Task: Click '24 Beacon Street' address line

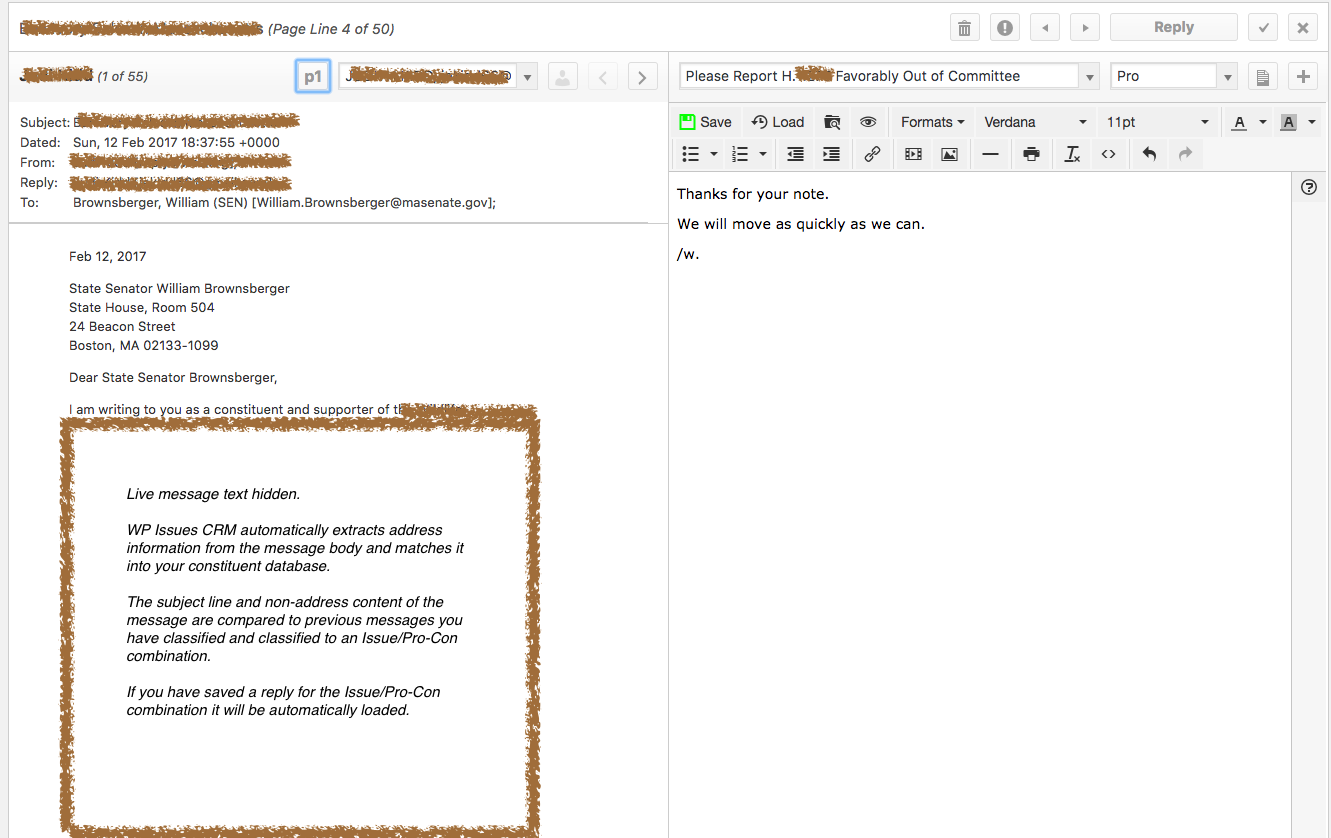Action: click(x=122, y=327)
